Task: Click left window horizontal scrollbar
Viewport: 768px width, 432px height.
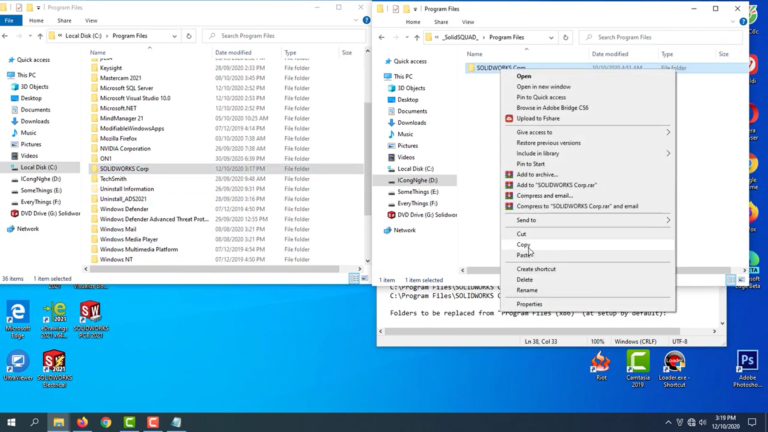Action: pyautogui.click(x=214, y=269)
